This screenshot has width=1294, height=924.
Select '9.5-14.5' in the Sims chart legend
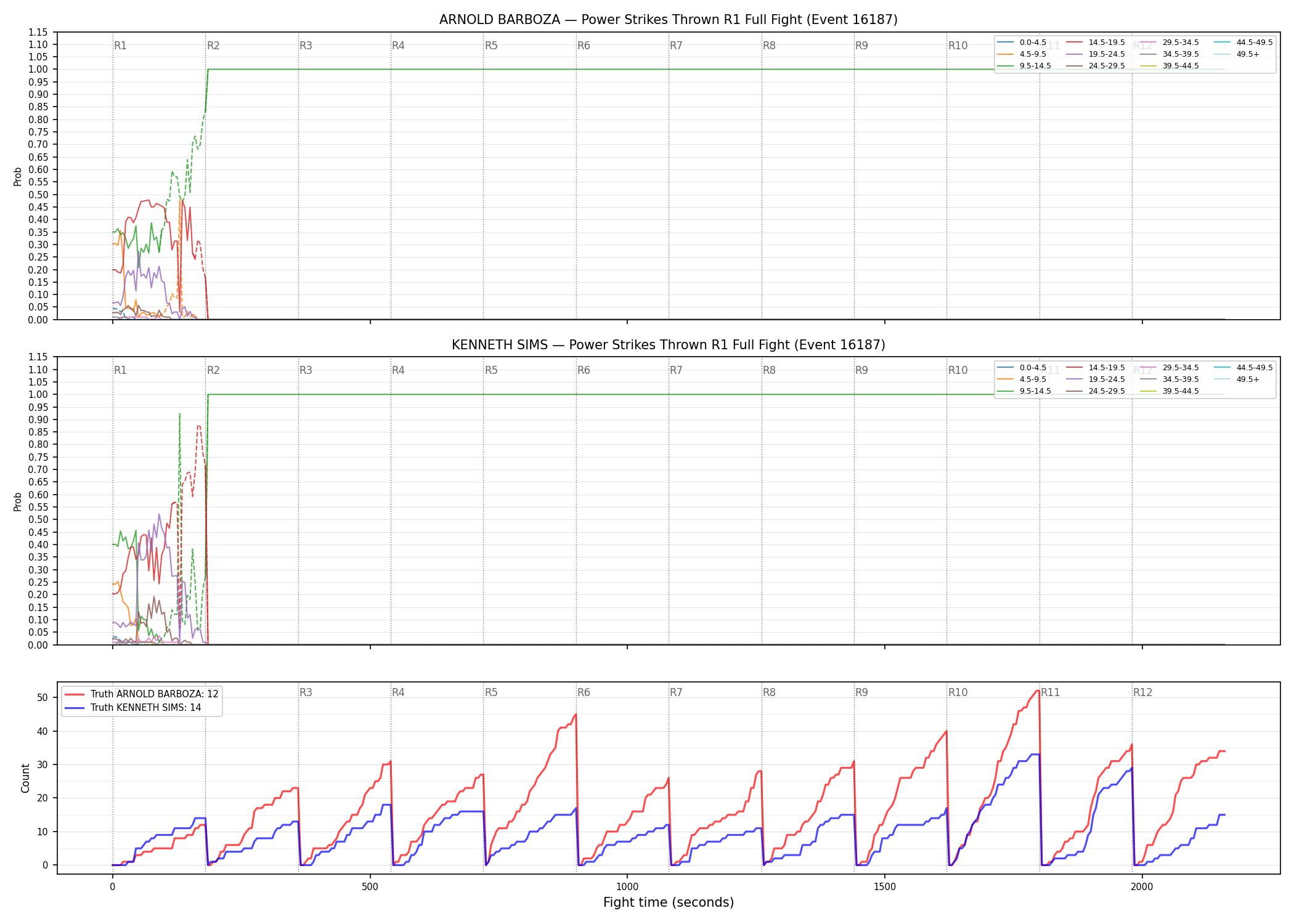(x=1035, y=391)
